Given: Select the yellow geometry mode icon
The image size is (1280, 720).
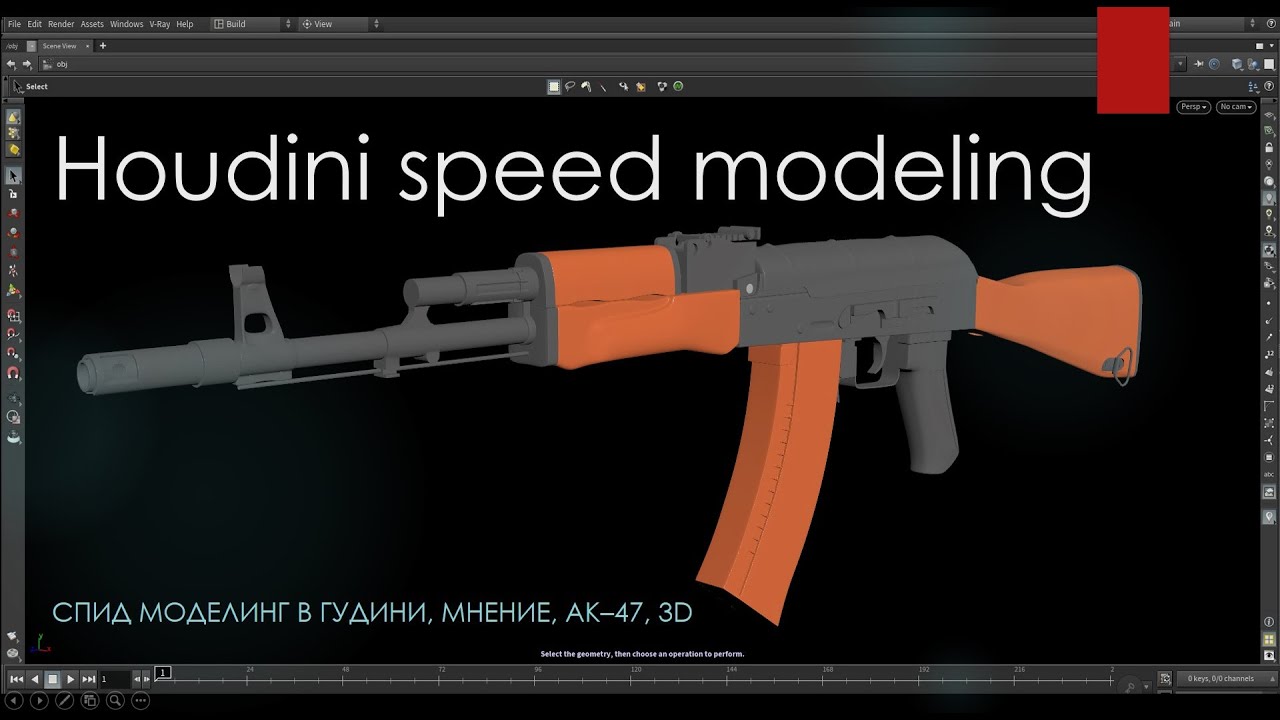Looking at the screenshot, I should pyautogui.click(x=14, y=149).
